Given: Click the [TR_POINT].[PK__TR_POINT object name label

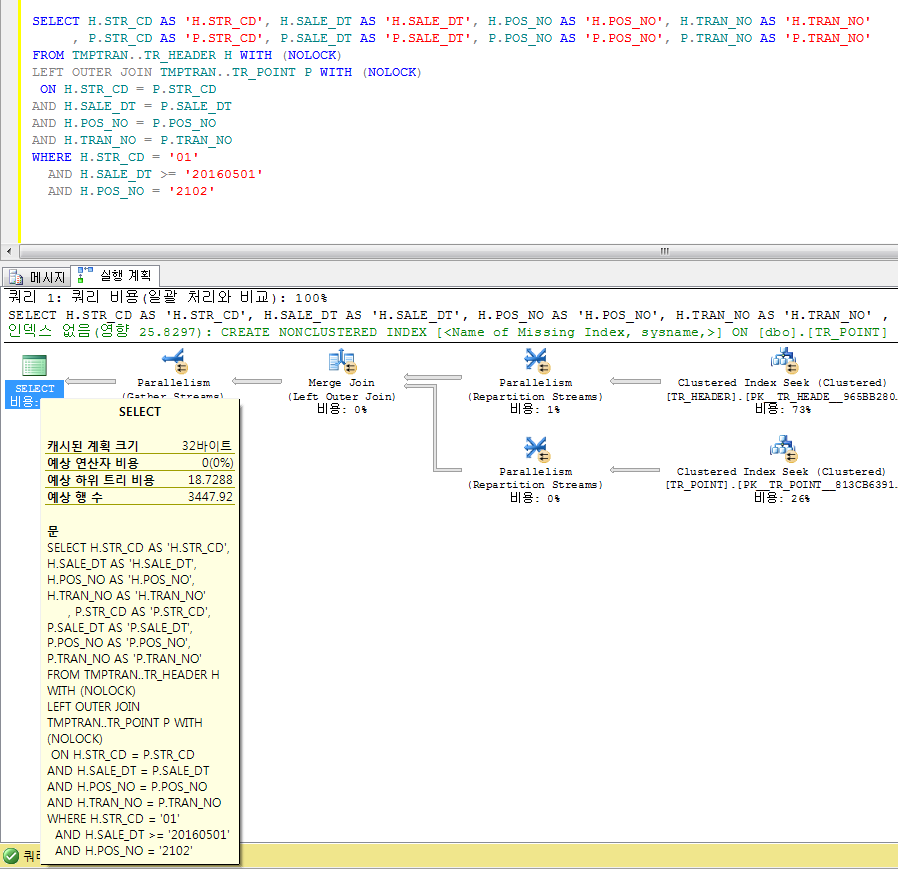Looking at the screenshot, I should (781, 485).
